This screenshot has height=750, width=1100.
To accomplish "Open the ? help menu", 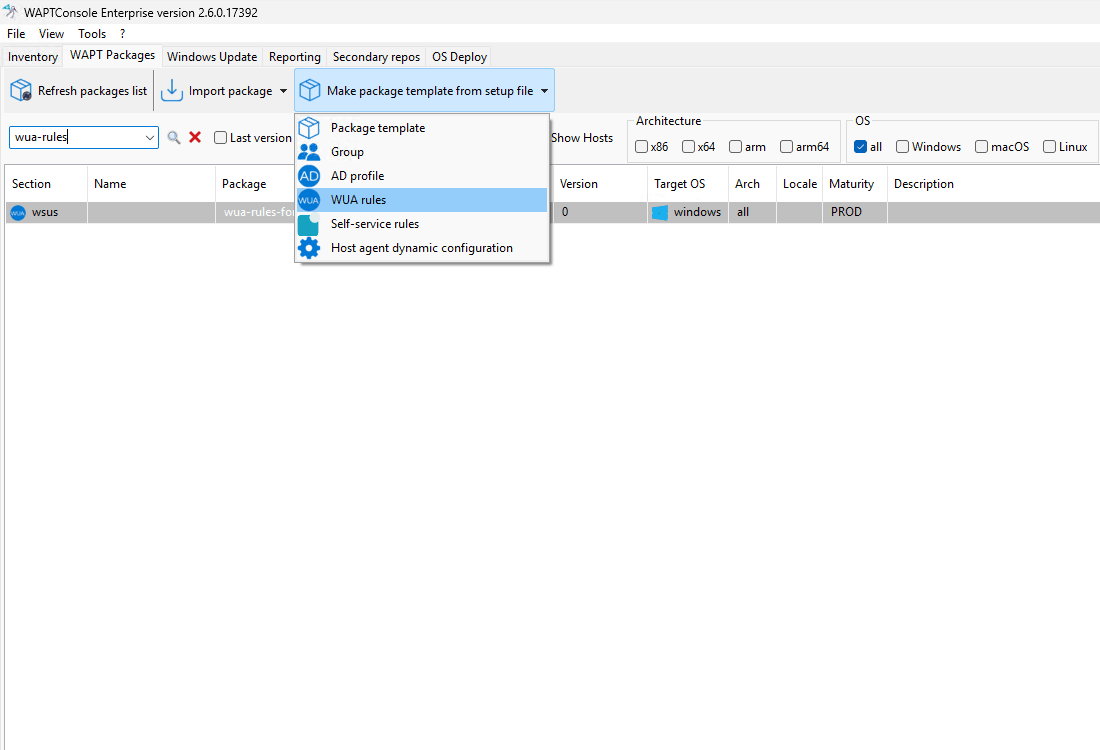I will click(x=123, y=34).
